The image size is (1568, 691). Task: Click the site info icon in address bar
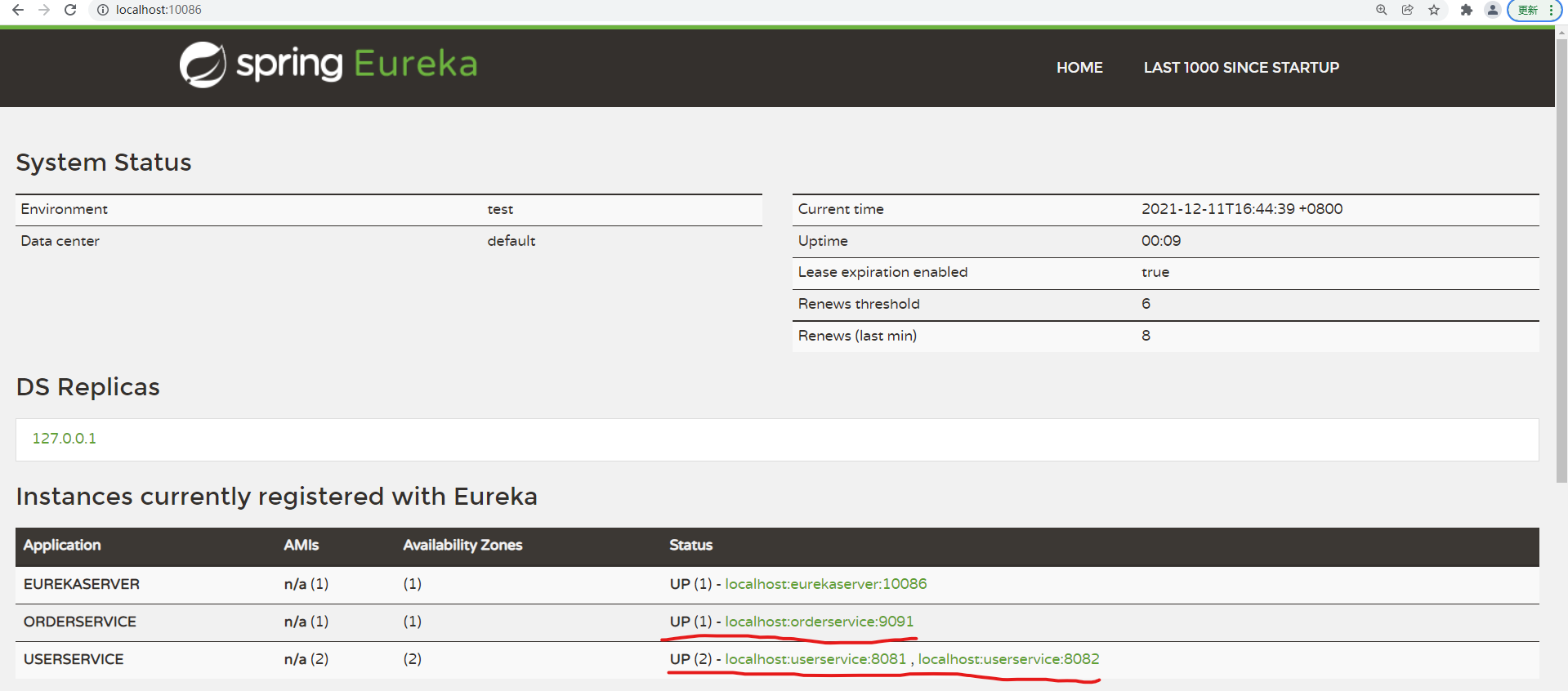(x=103, y=10)
